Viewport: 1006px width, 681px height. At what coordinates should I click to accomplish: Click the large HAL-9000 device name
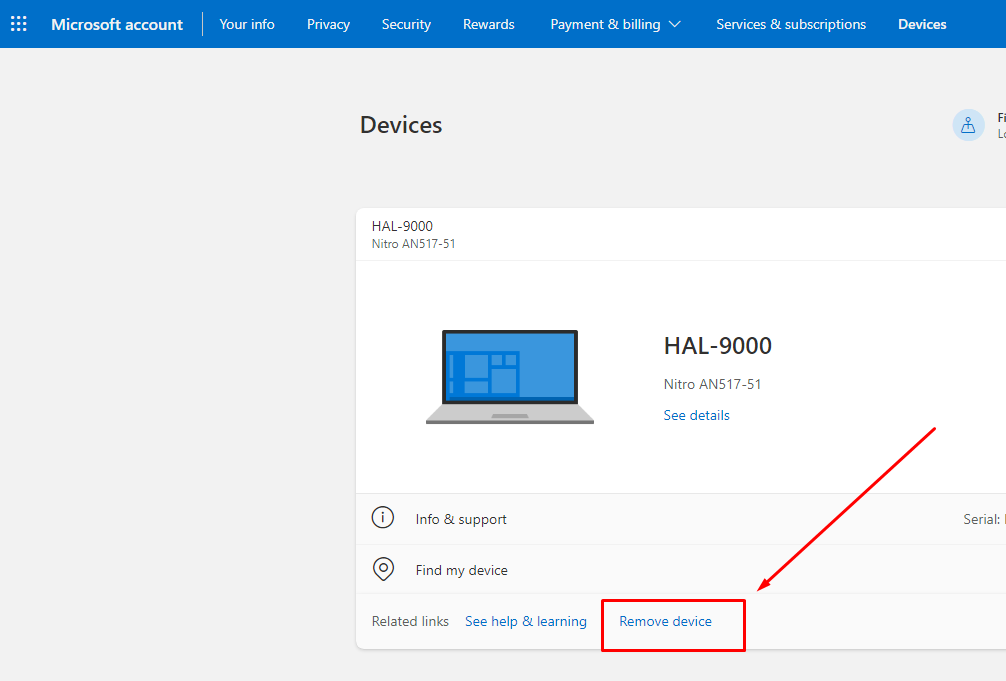pos(717,346)
